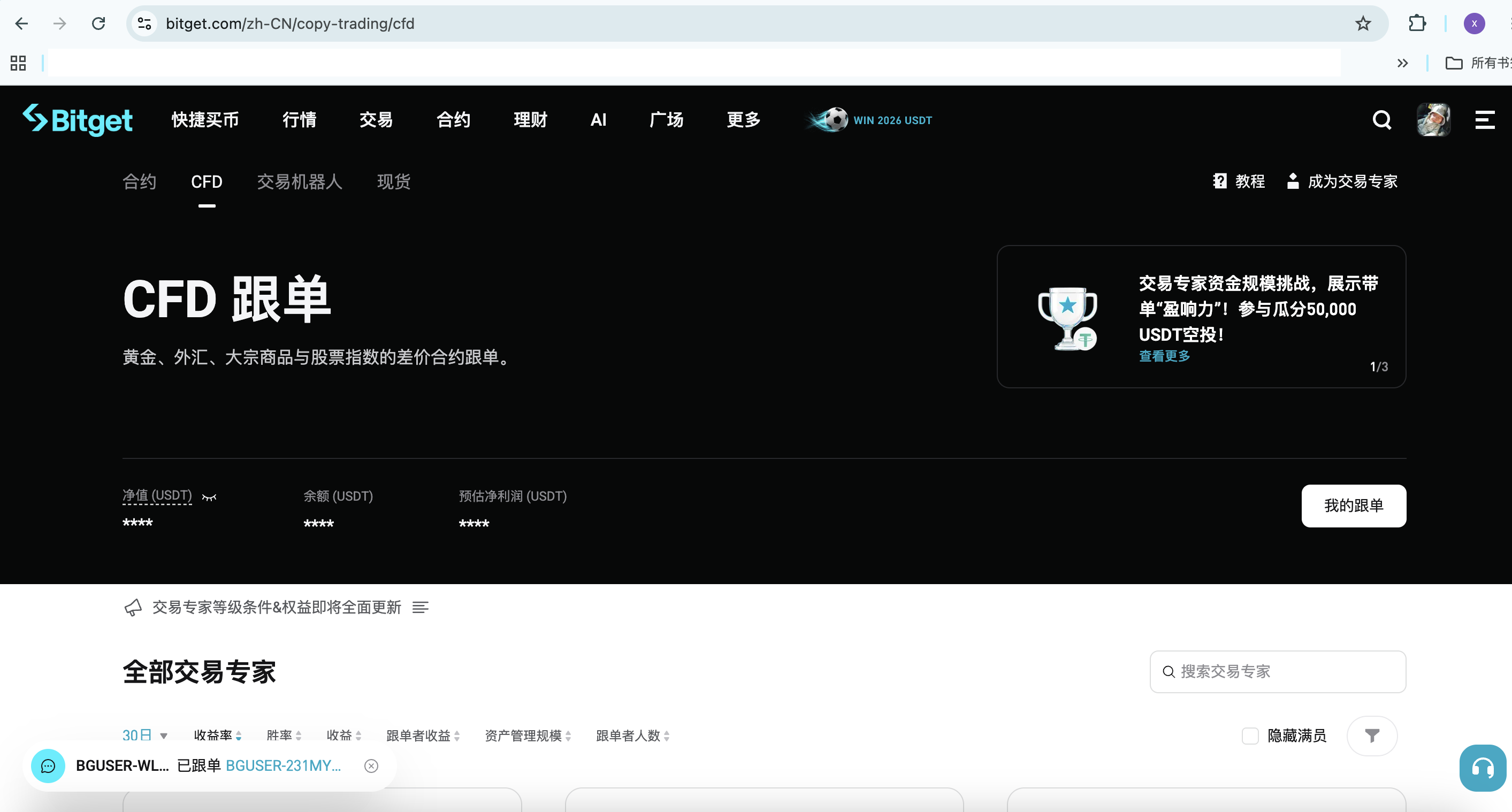
Task: Click the chat bubble icon in notification
Action: (x=48, y=765)
